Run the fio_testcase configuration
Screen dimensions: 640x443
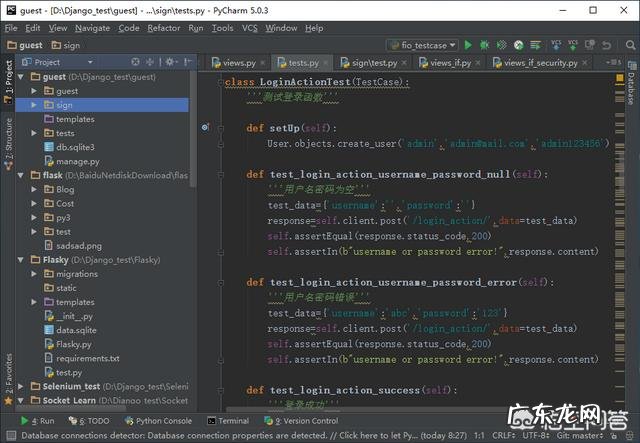[468, 45]
